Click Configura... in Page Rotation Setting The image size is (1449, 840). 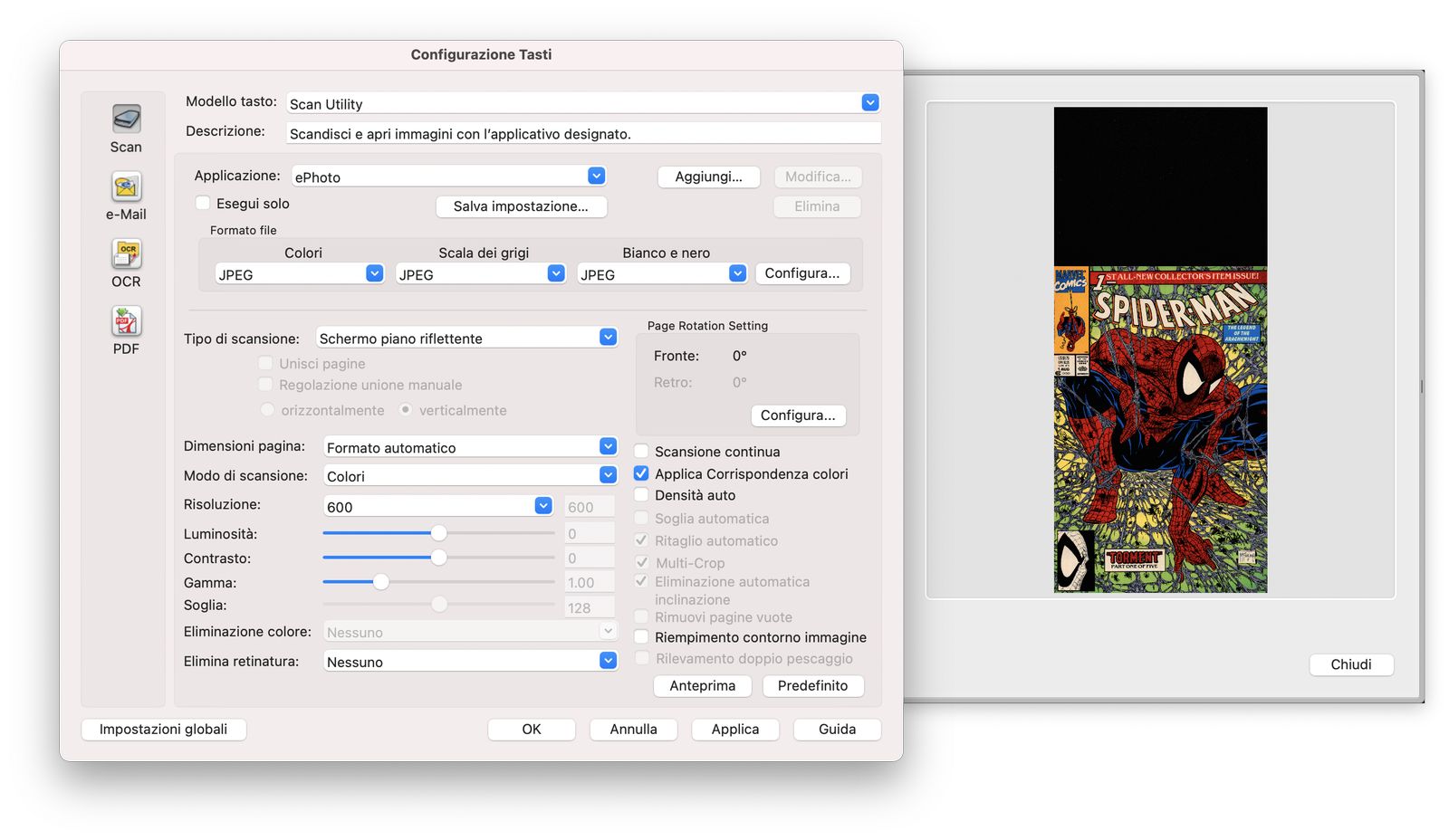(x=798, y=415)
